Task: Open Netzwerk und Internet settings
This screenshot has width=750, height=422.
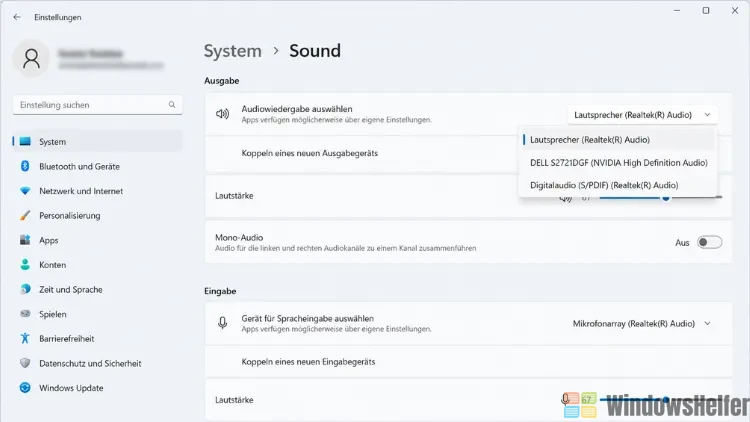Action: point(98,191)
